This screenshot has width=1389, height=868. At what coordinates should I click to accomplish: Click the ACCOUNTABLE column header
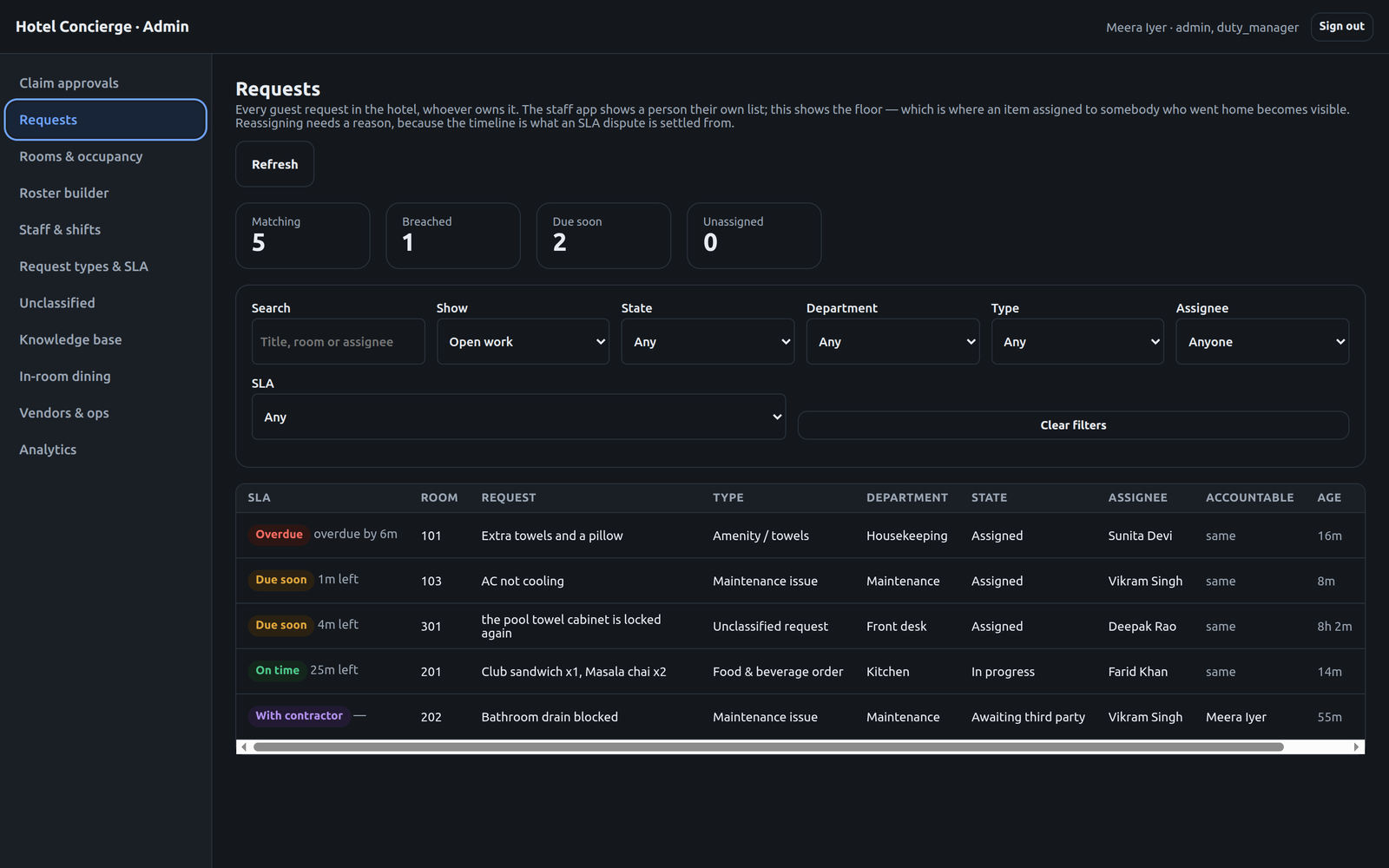pyautogui.click(x=1249, y=497)
